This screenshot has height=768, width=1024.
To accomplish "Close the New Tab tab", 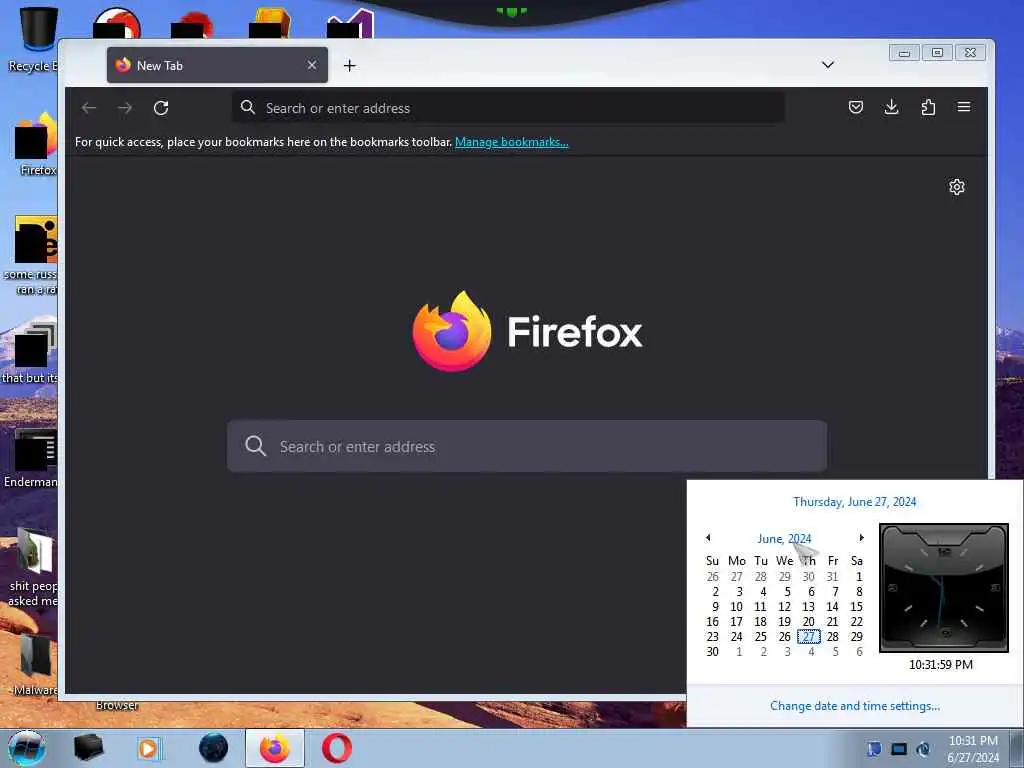I will (312, 65).
